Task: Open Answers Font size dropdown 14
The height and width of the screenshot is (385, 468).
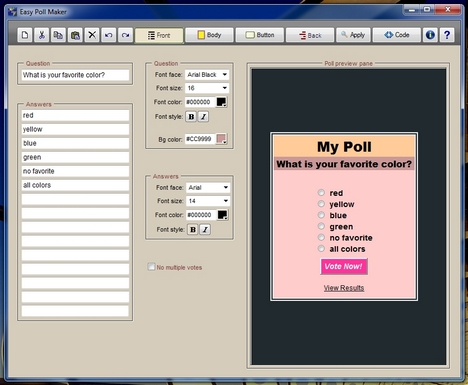Action: [x=208, y=201]
